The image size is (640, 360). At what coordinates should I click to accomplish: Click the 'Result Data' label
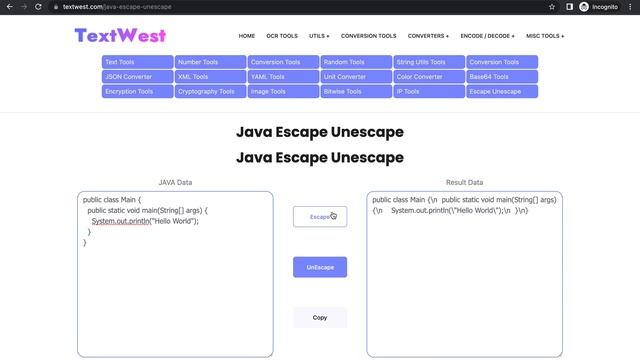point(464,182)
